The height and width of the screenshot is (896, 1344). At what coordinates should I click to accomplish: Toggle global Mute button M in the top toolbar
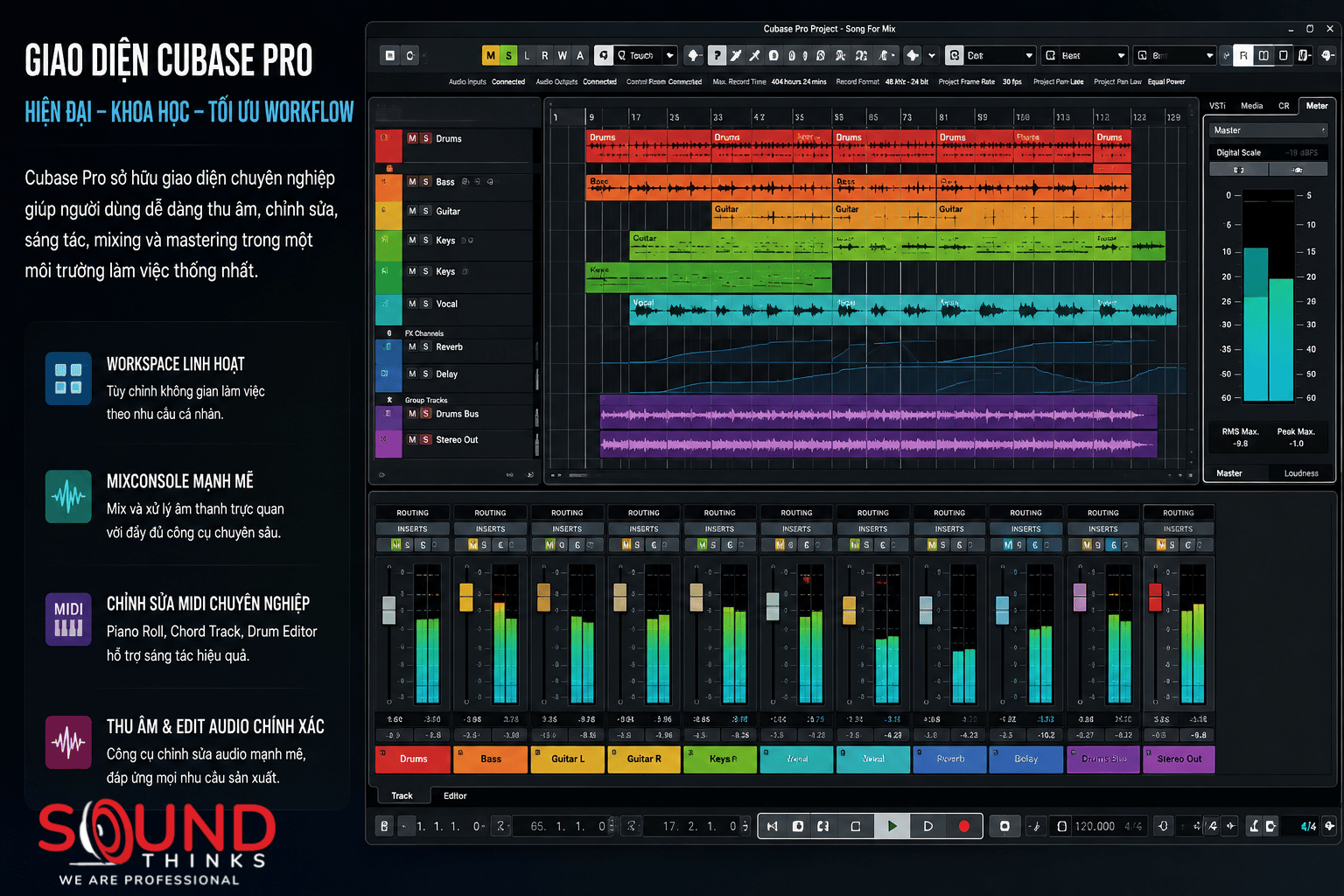[490, 55]
